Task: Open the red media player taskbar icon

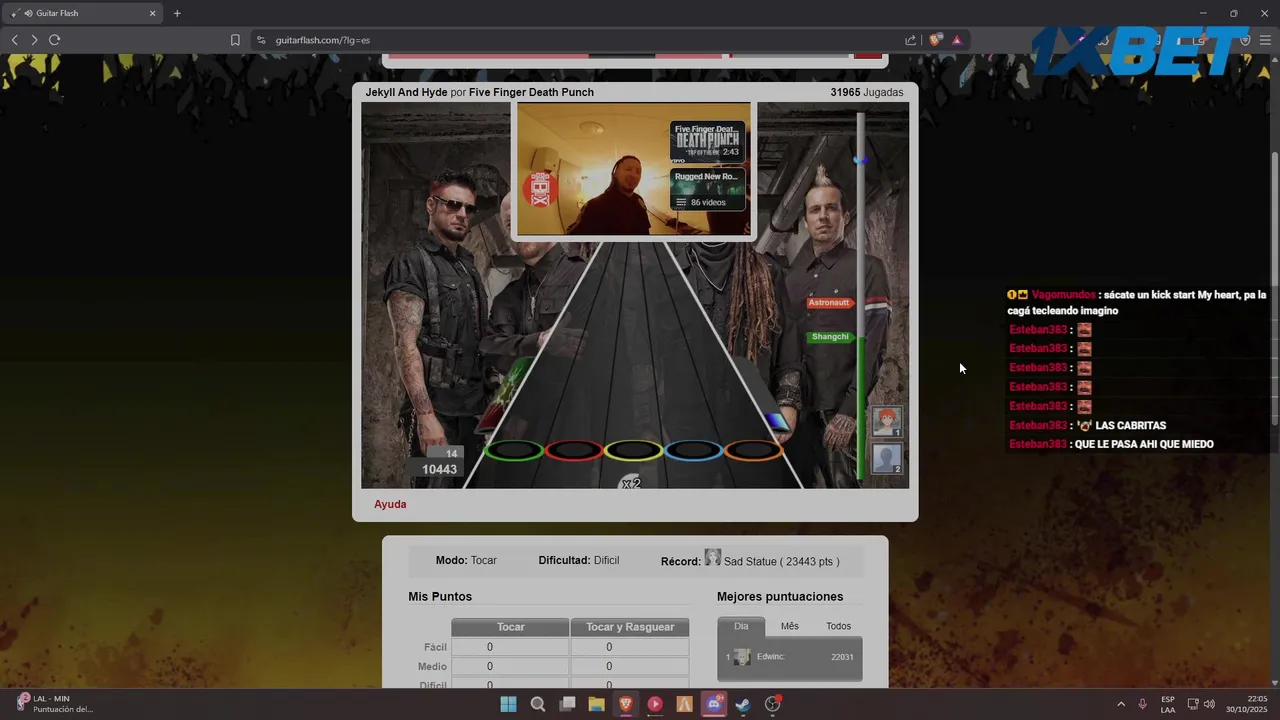Action: [655, 704]
